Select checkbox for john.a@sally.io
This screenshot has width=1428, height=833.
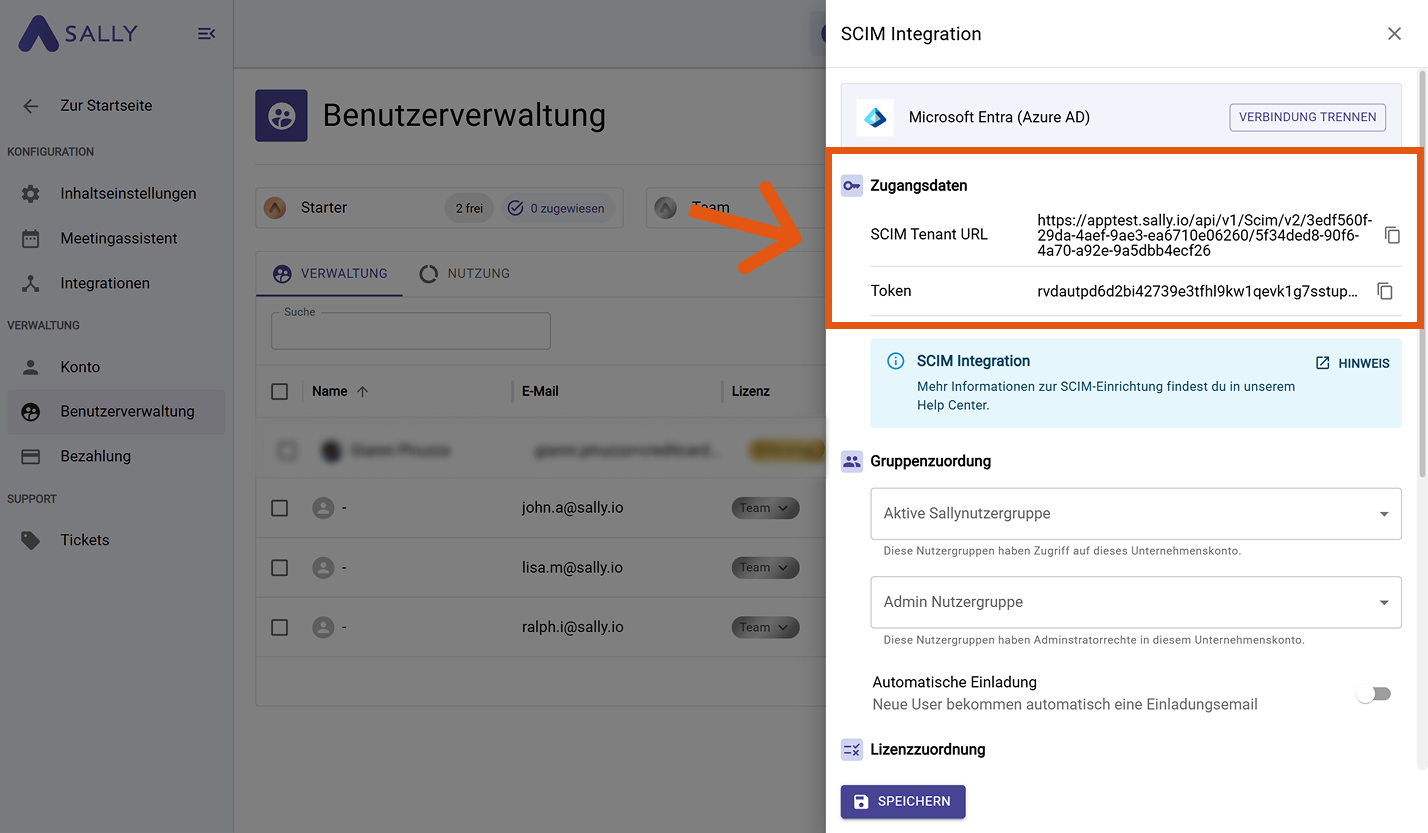280,508
